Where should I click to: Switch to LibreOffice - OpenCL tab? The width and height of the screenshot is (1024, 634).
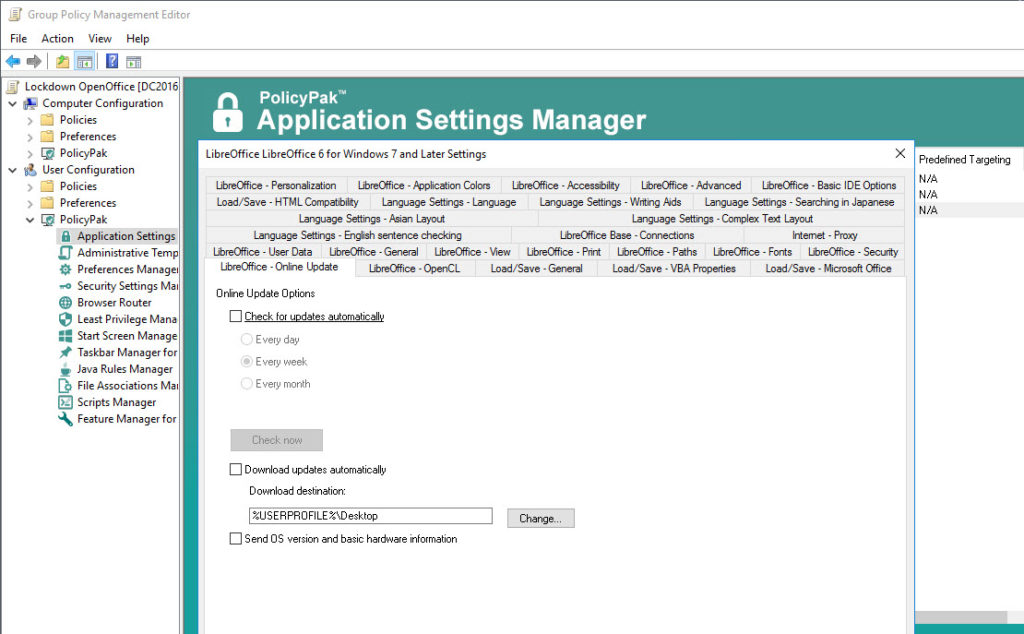(414, 268)
